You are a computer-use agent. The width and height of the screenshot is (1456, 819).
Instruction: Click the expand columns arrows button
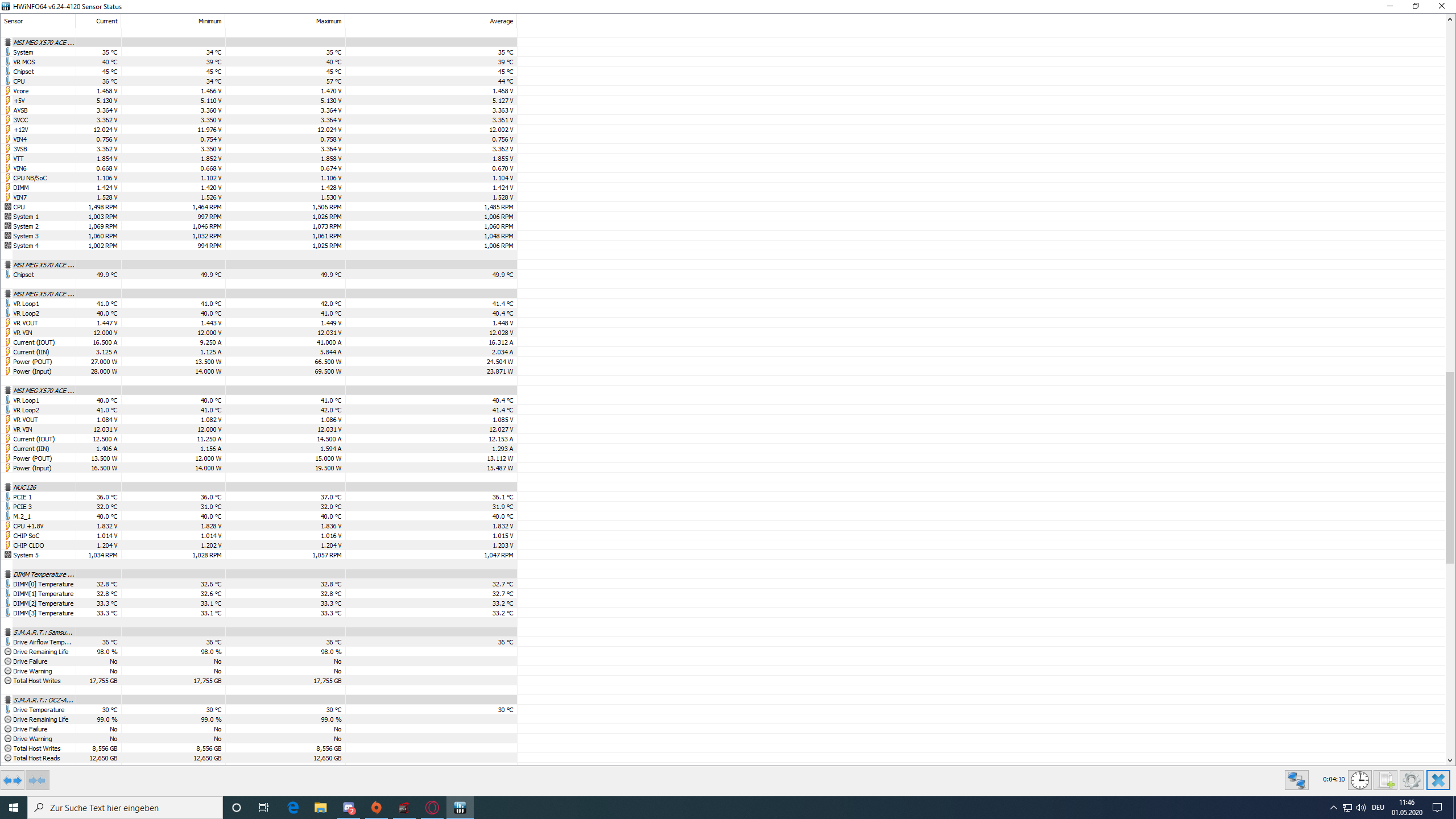point(13,780)
